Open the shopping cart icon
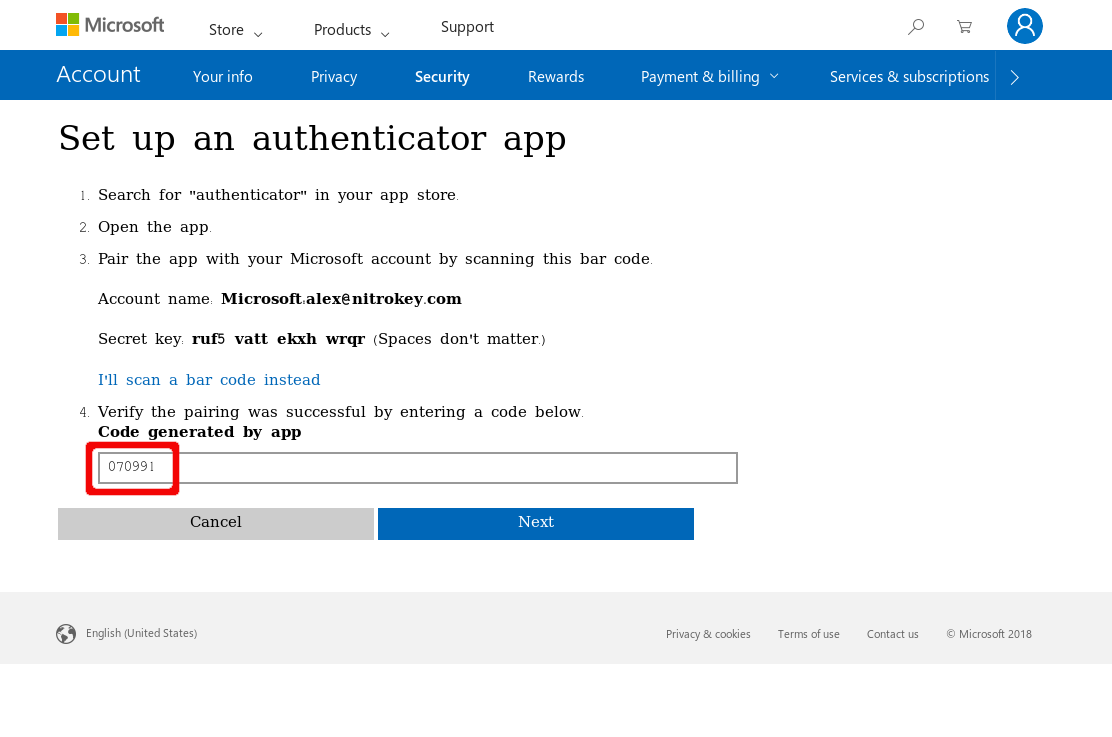 [x=964, y=27]
